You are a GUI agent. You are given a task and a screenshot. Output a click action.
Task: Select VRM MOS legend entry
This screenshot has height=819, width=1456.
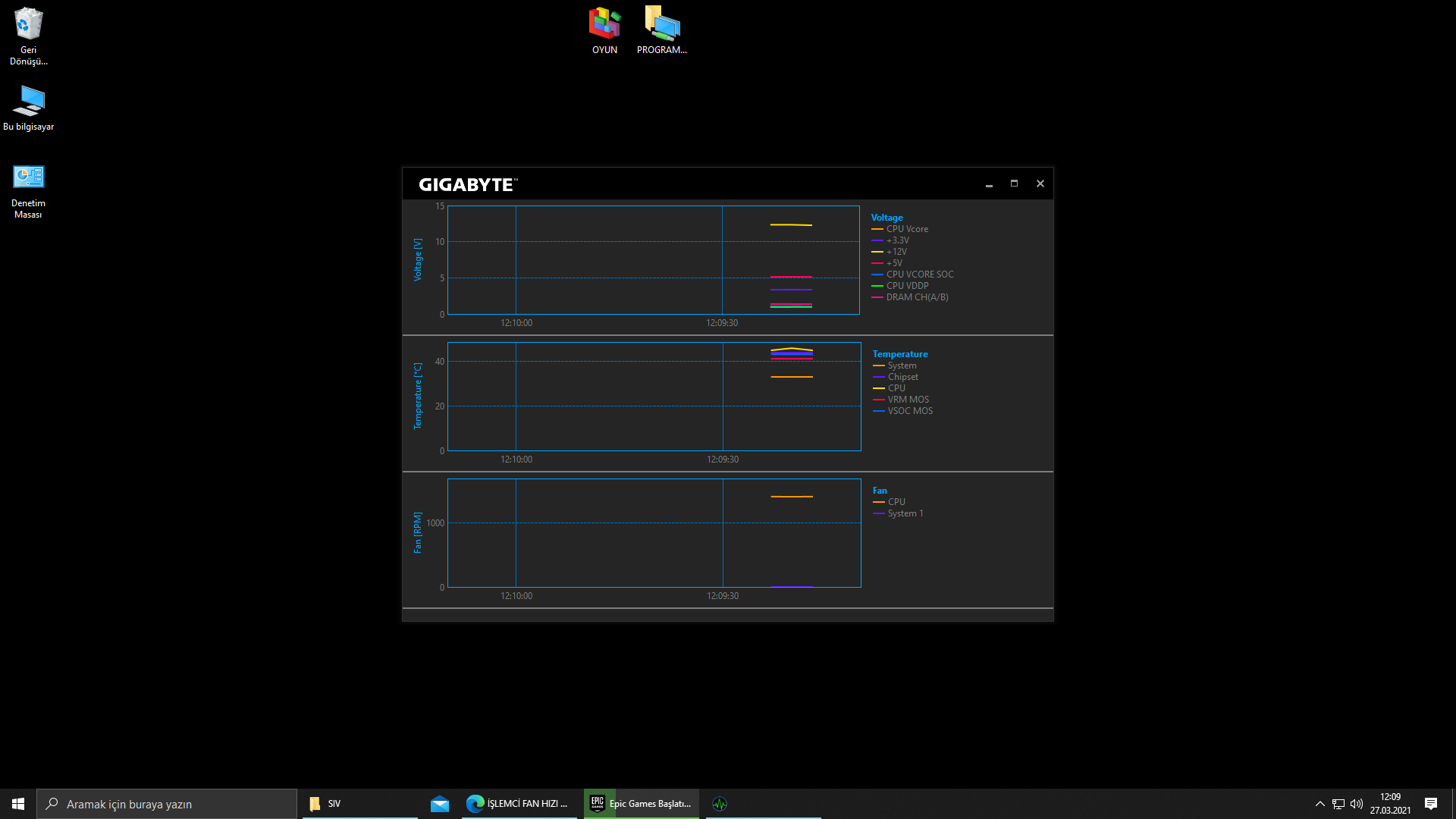coord(901,399)
